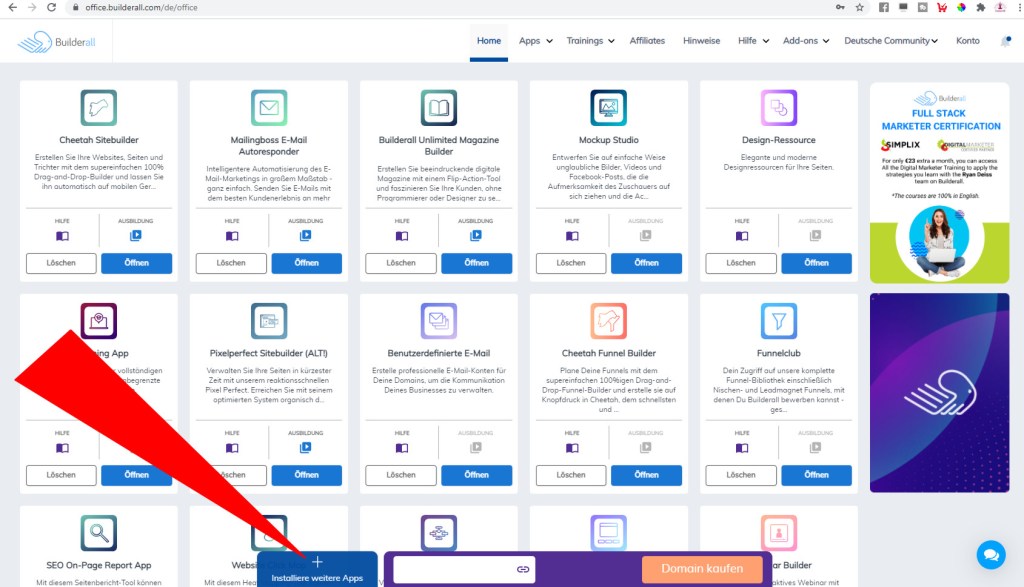Expand the Apps dropdown menu

pyautogui.click(x=535, y=41)
